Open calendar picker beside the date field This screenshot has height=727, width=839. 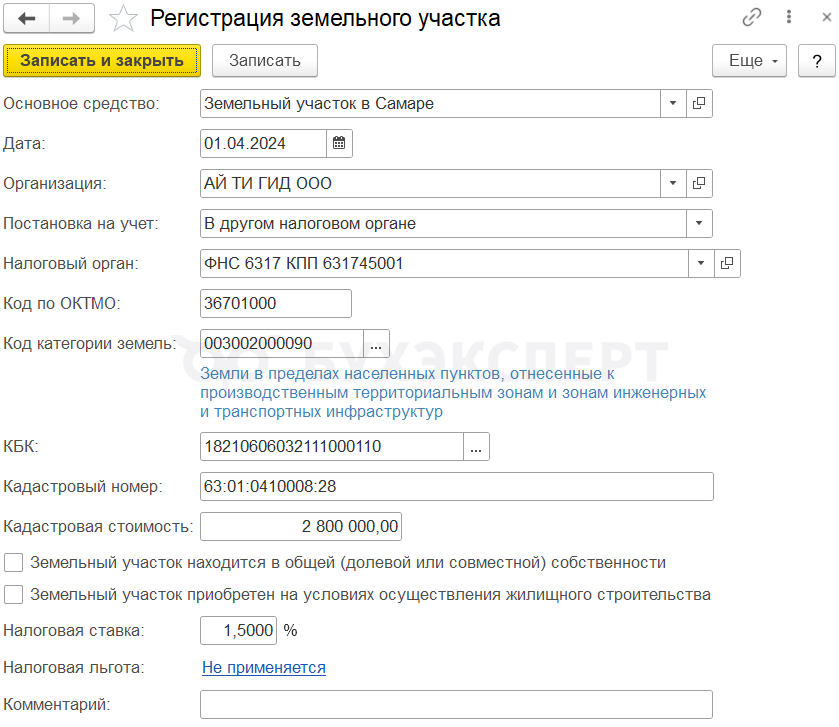[x=340, y=144]
